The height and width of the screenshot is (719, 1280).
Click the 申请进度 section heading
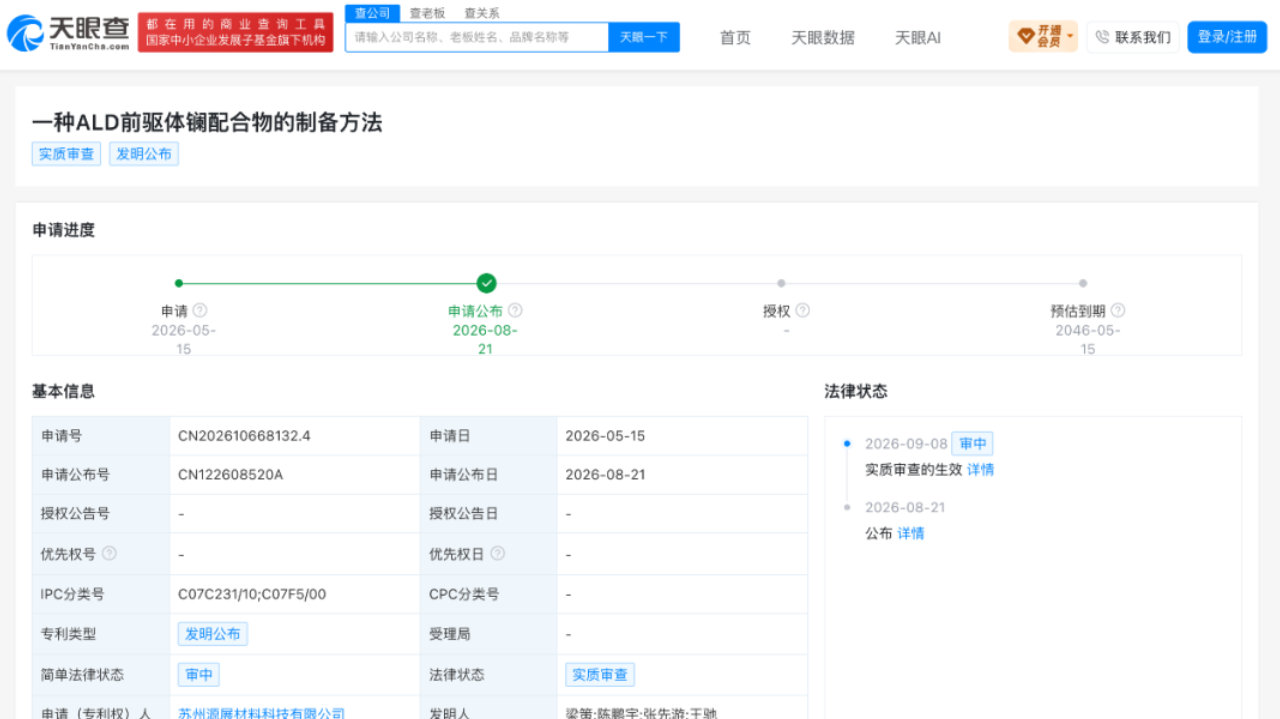(64, 230)
